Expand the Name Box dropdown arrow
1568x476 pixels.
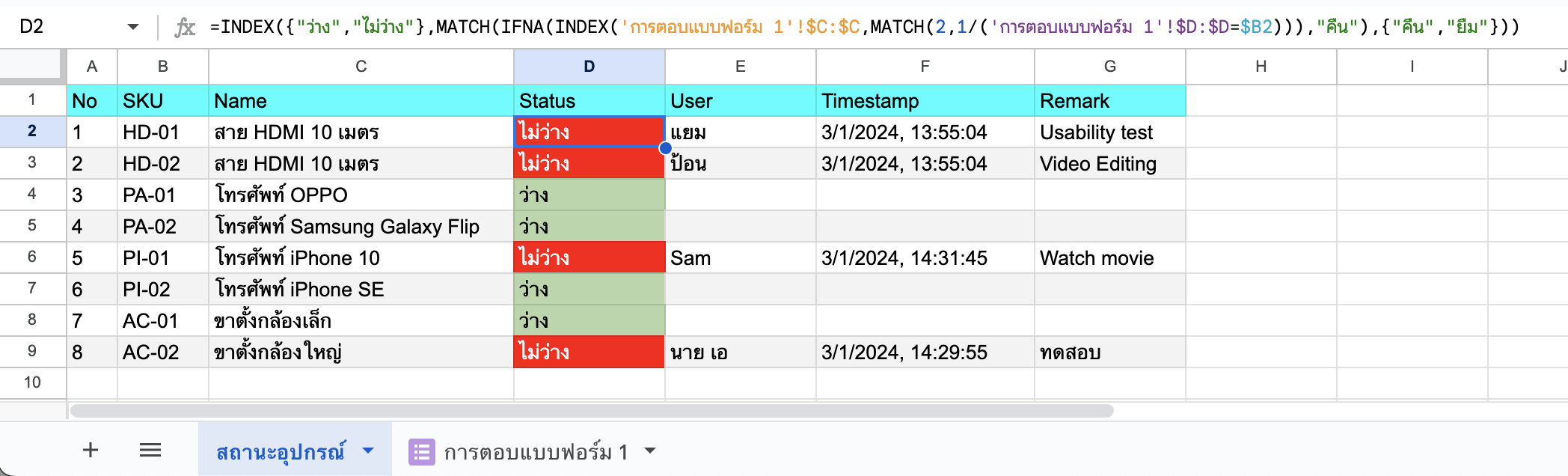[133, 27]
